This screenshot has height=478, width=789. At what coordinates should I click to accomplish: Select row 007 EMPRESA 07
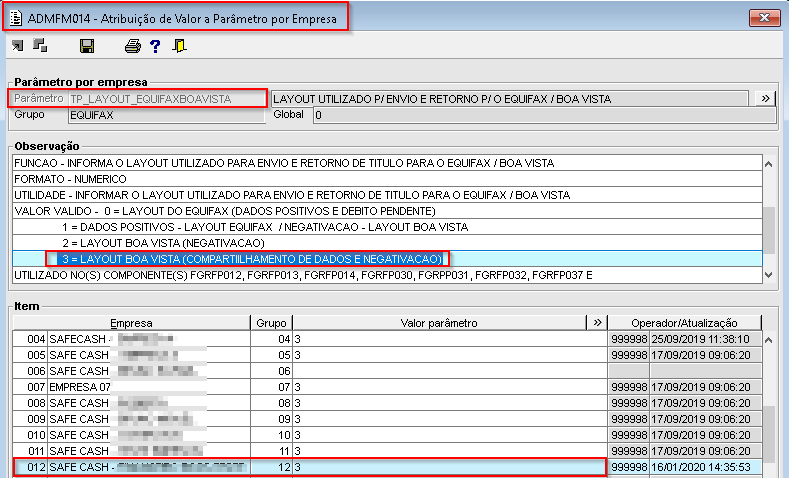[x=131, y=387]
